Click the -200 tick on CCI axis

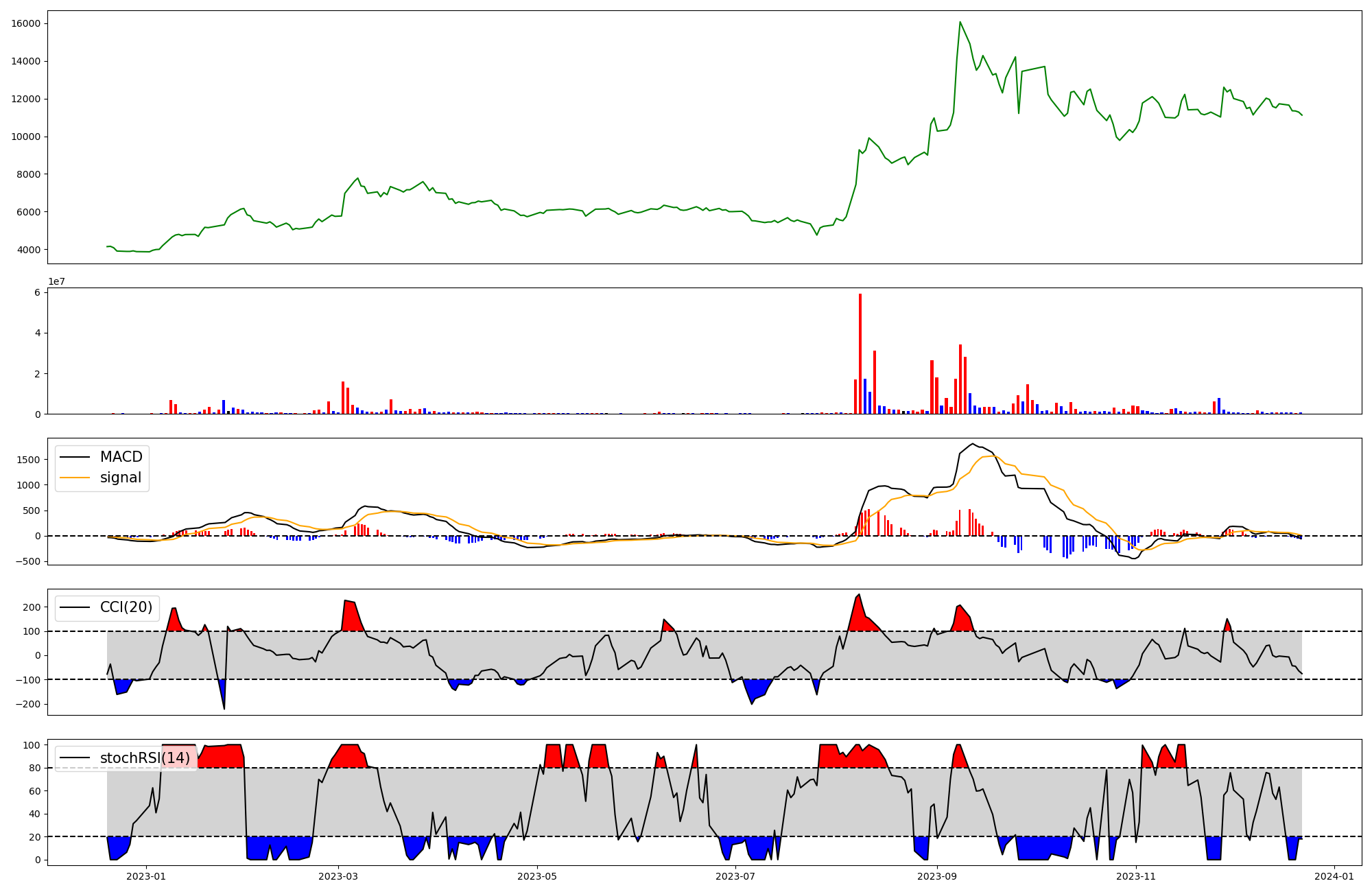coord(28,704)
